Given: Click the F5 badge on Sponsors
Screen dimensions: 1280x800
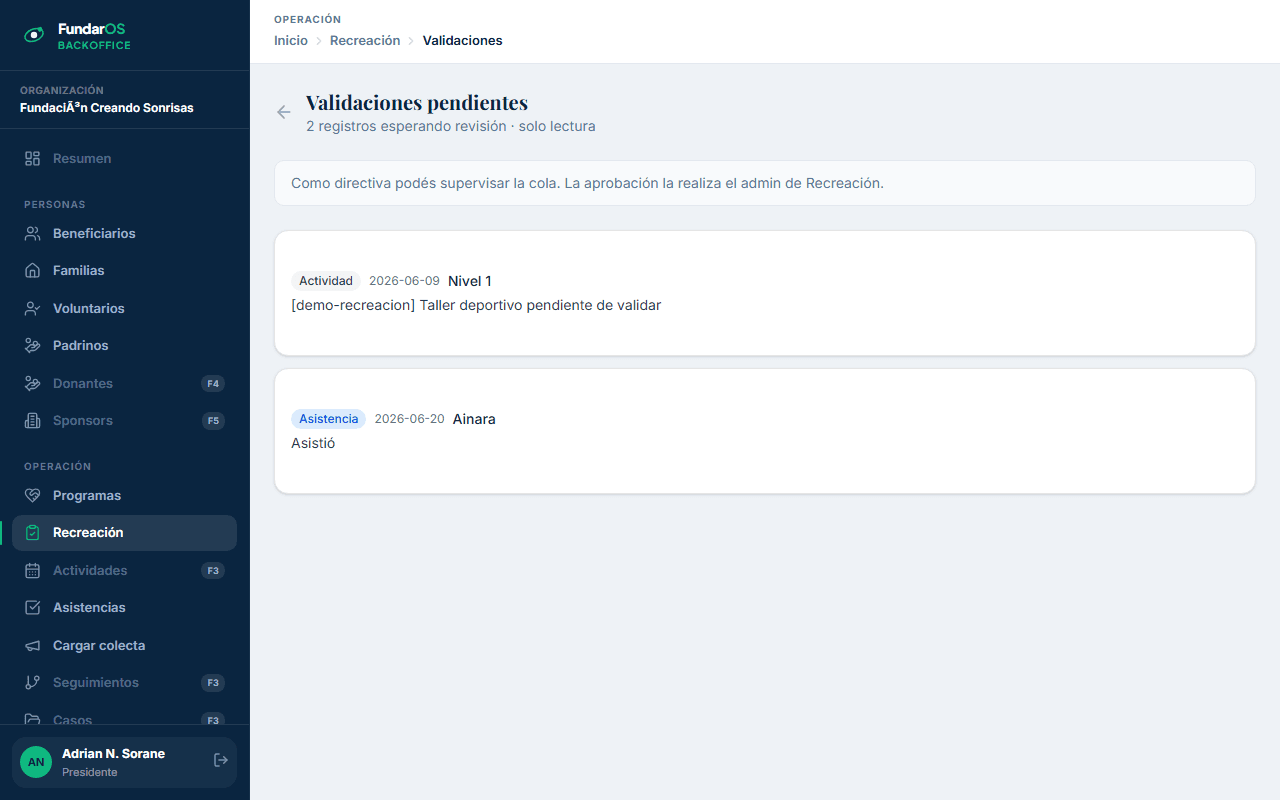Looking at the screenshot, I should 212,421.
